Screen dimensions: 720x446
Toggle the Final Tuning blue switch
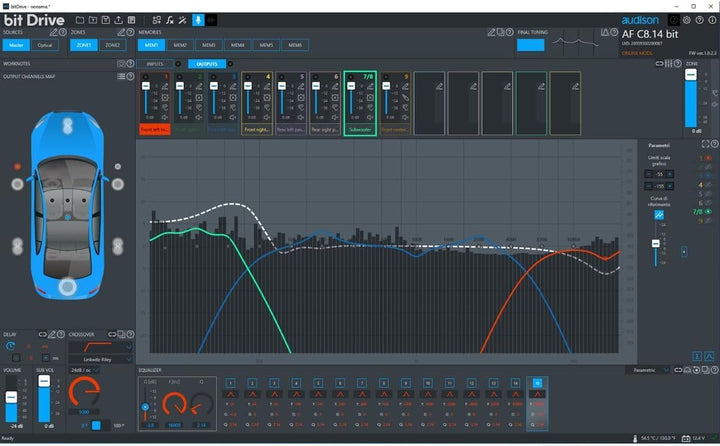(531, 45)
